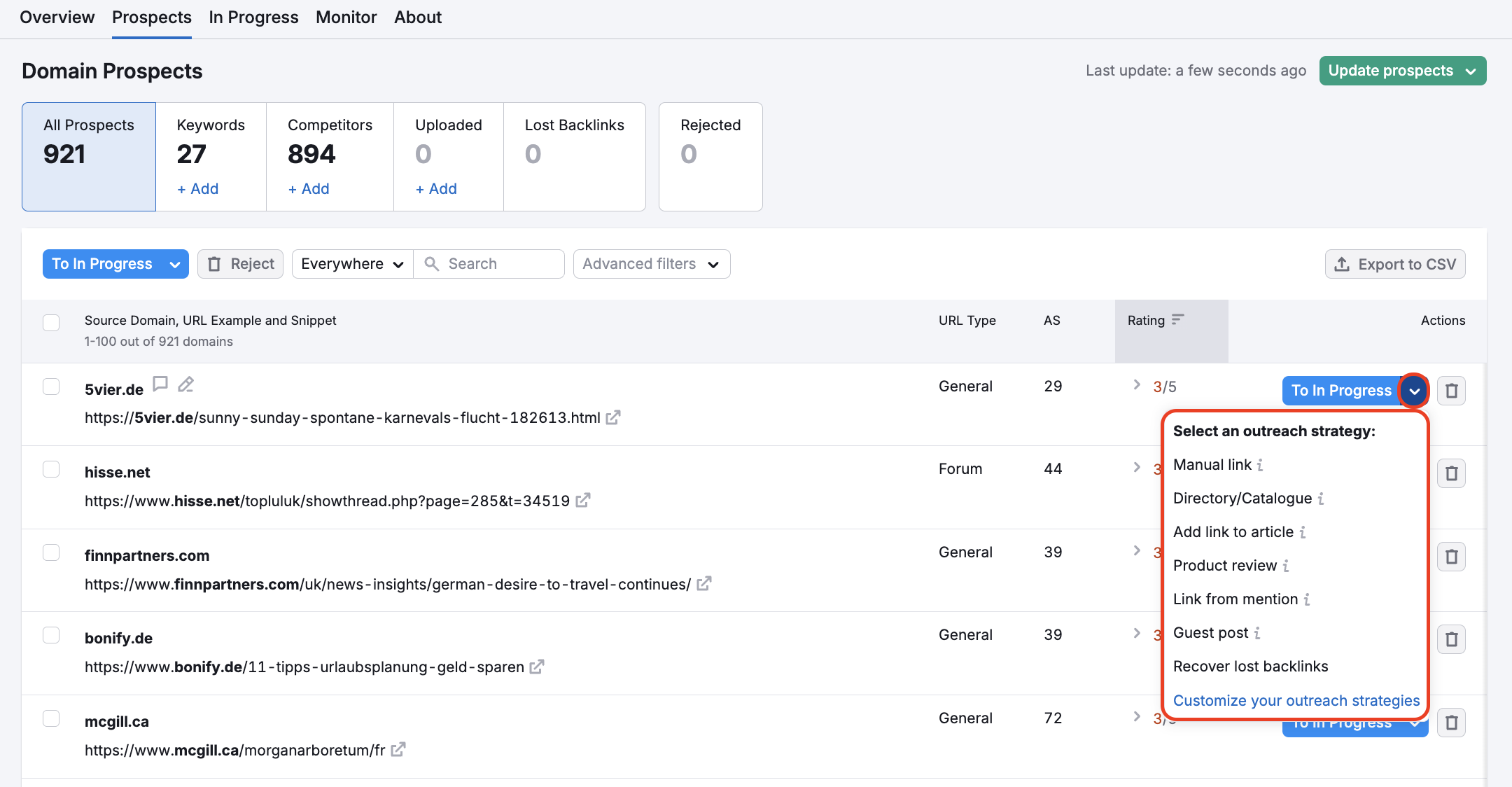1512x787 pixels.
Task: Open the Advanced filters dropdown
Action: (651, 264)
